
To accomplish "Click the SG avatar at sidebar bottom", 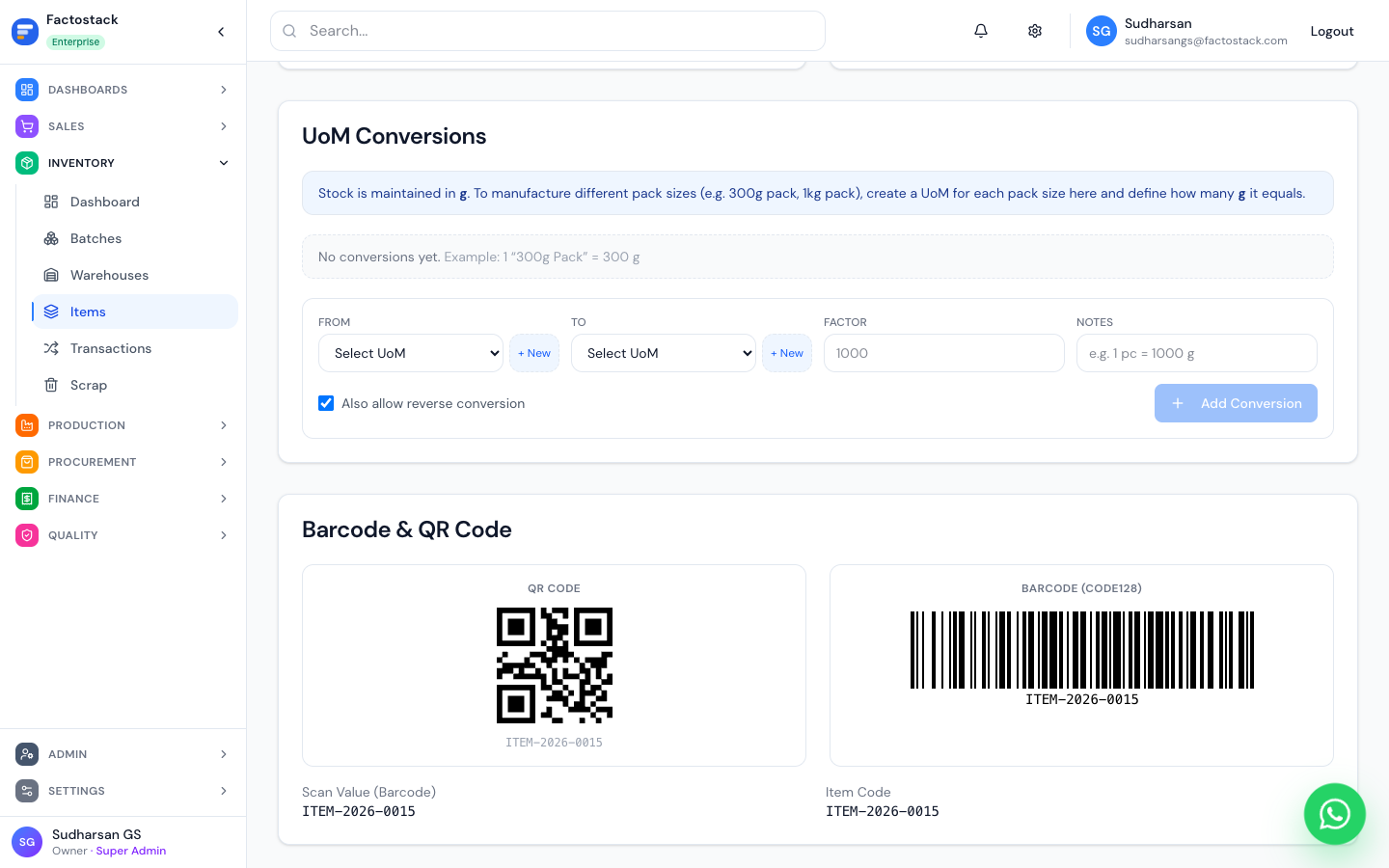I will coord(27,842).
